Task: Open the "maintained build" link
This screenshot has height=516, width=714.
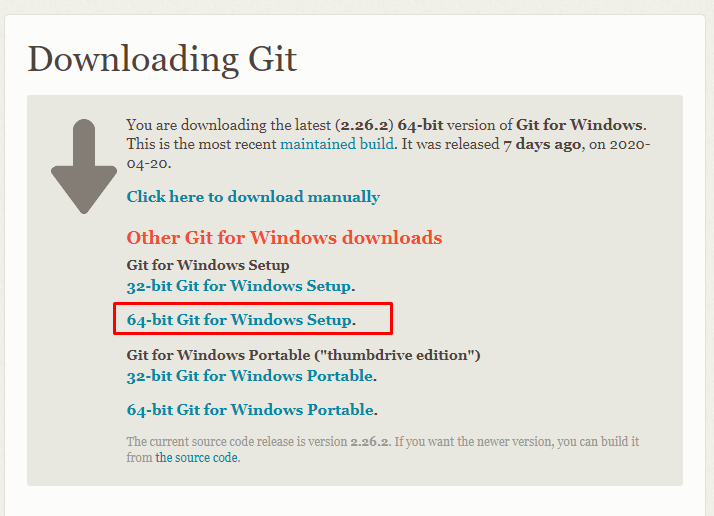Action: [x=337, y=144]
